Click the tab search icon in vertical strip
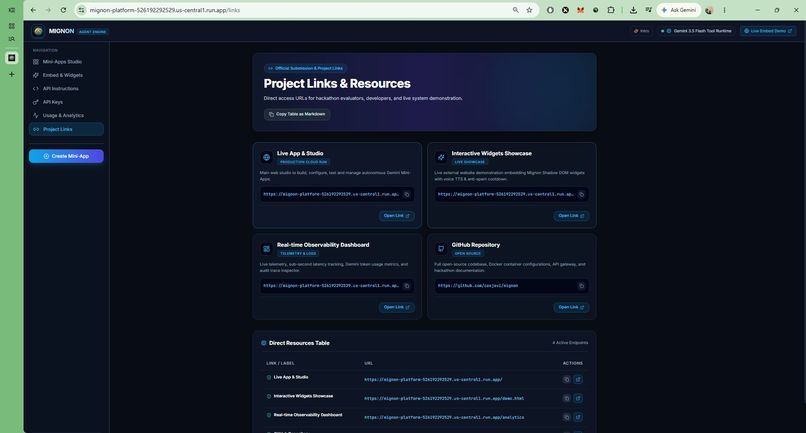This screenshot has height=433, width=806. [12, 39]
